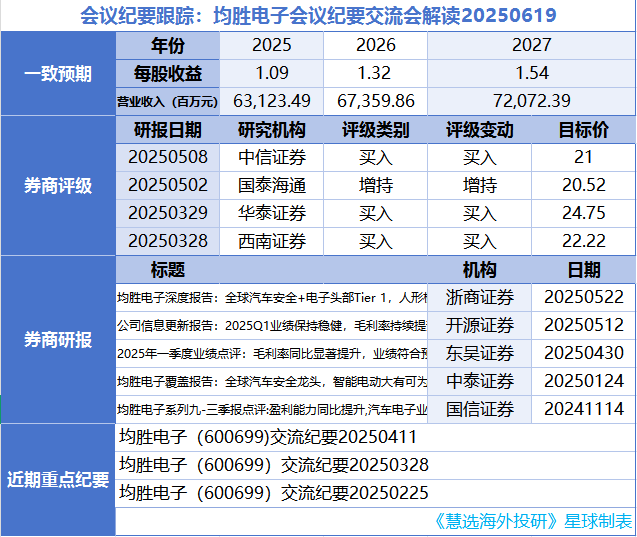Click the '《慧选海外投研》星球制表' credit text
This screenshot has height=537, width=637.
[x=532, y=521]
